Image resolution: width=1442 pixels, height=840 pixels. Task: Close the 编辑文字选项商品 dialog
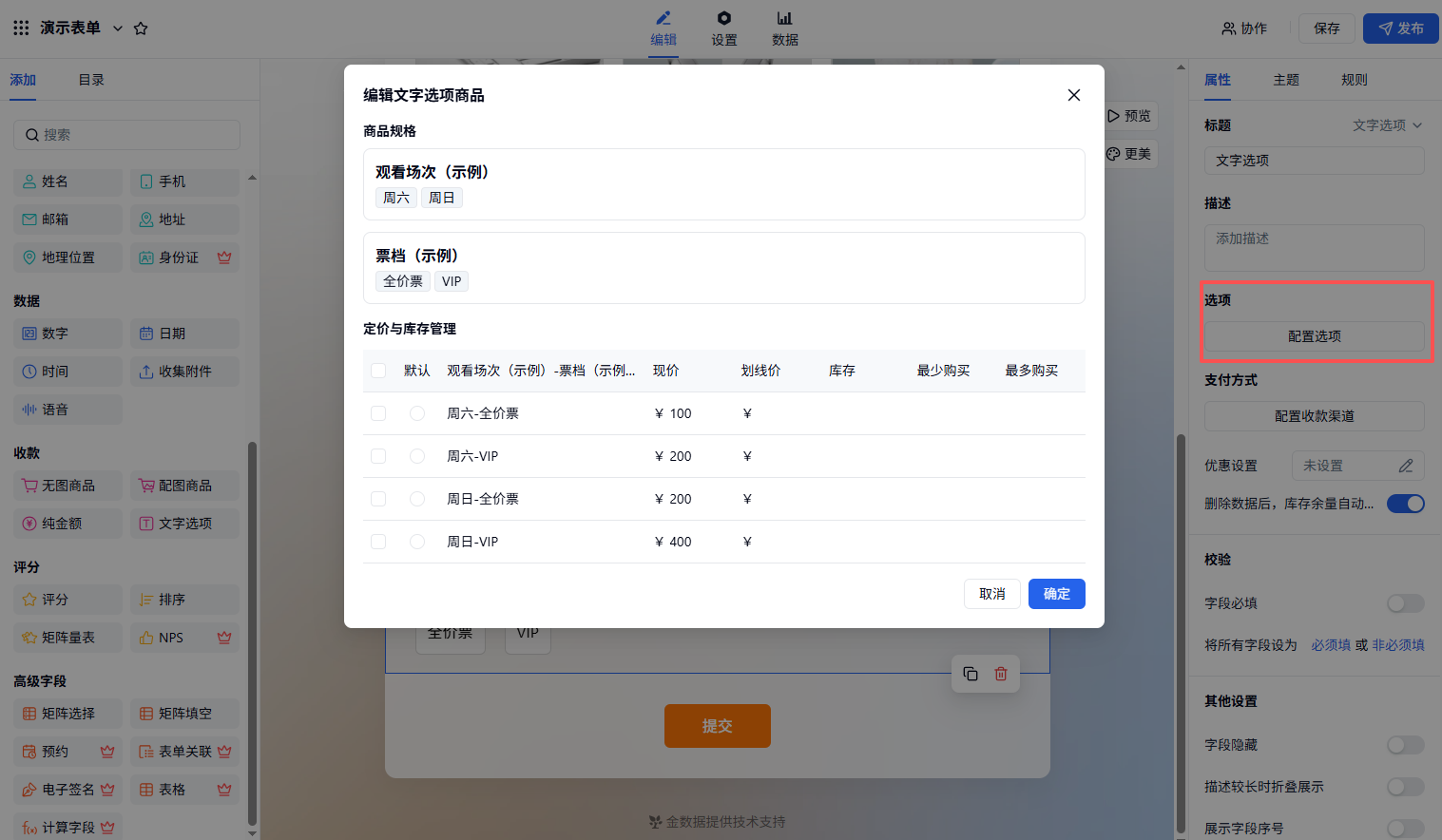[1074, 95]
